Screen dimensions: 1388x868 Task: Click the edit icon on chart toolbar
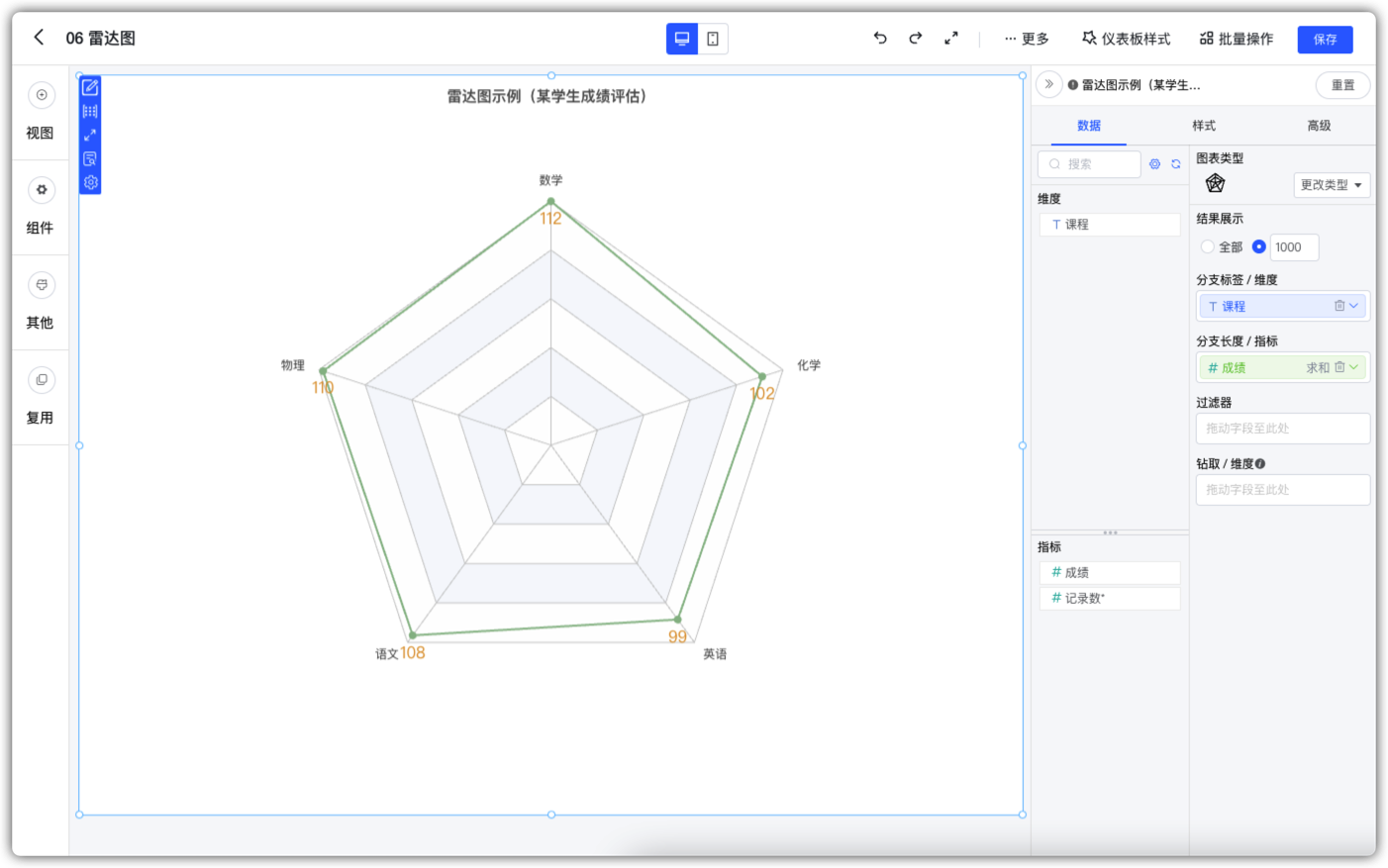coord(90,87)
